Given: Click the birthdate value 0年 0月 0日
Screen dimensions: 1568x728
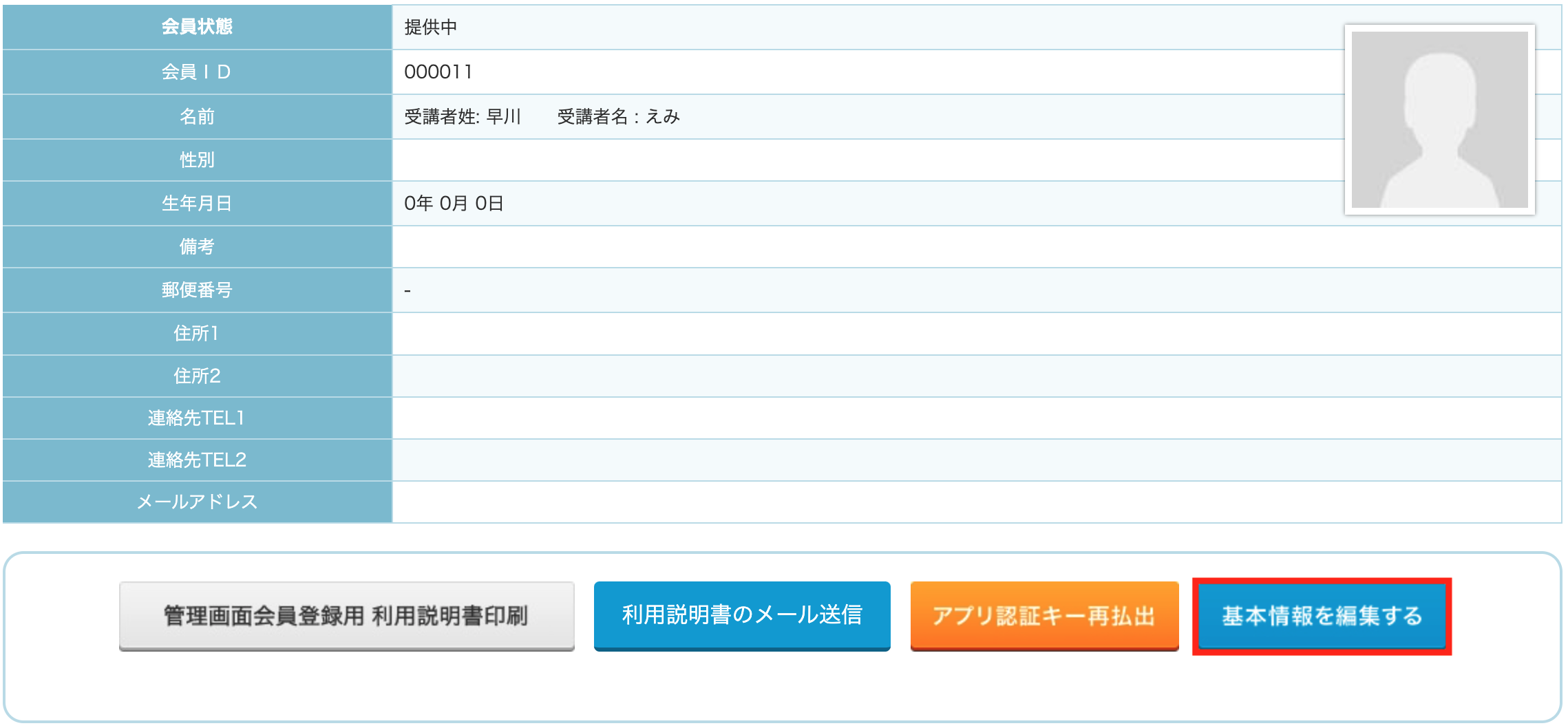Looking at the screenshot, I should [x=454, y=203].
